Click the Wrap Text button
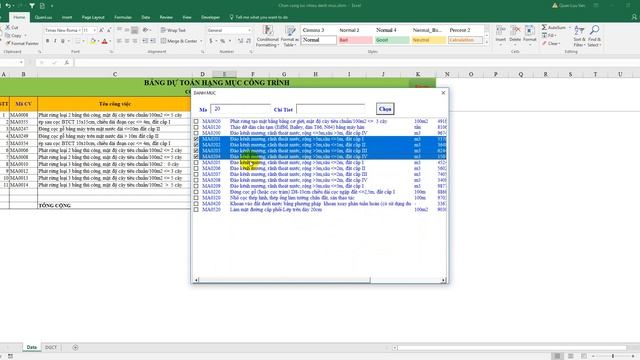This screenshot has width=640, height=360. 173,30
